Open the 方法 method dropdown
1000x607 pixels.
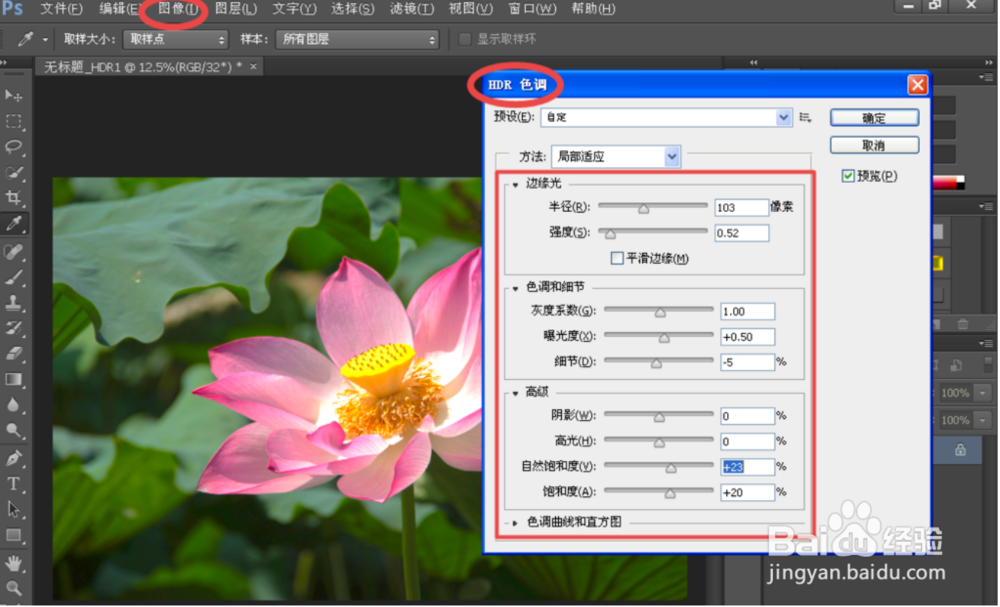click(615, 156)
